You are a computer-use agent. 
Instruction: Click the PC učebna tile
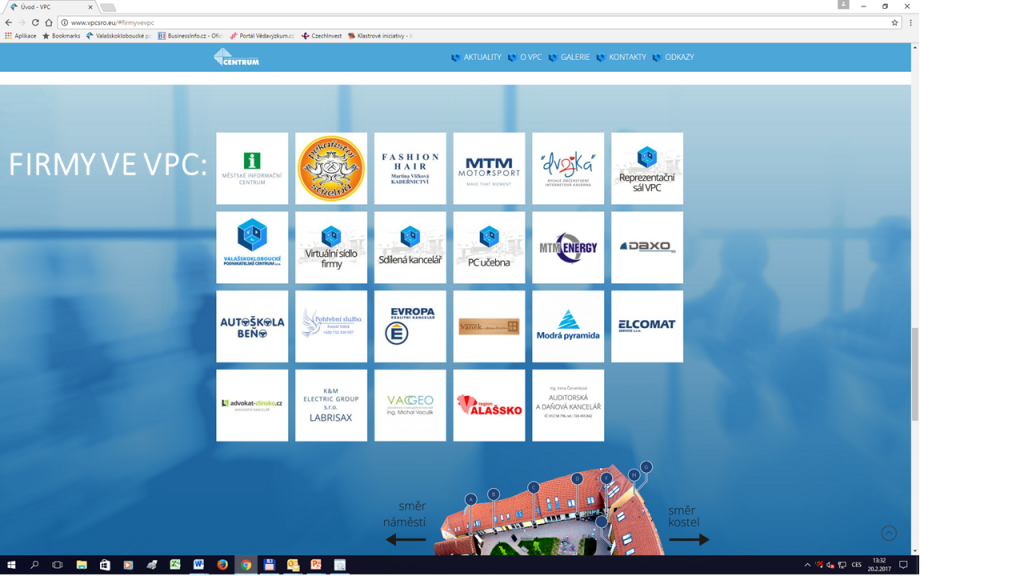click(x=489, y=248)
